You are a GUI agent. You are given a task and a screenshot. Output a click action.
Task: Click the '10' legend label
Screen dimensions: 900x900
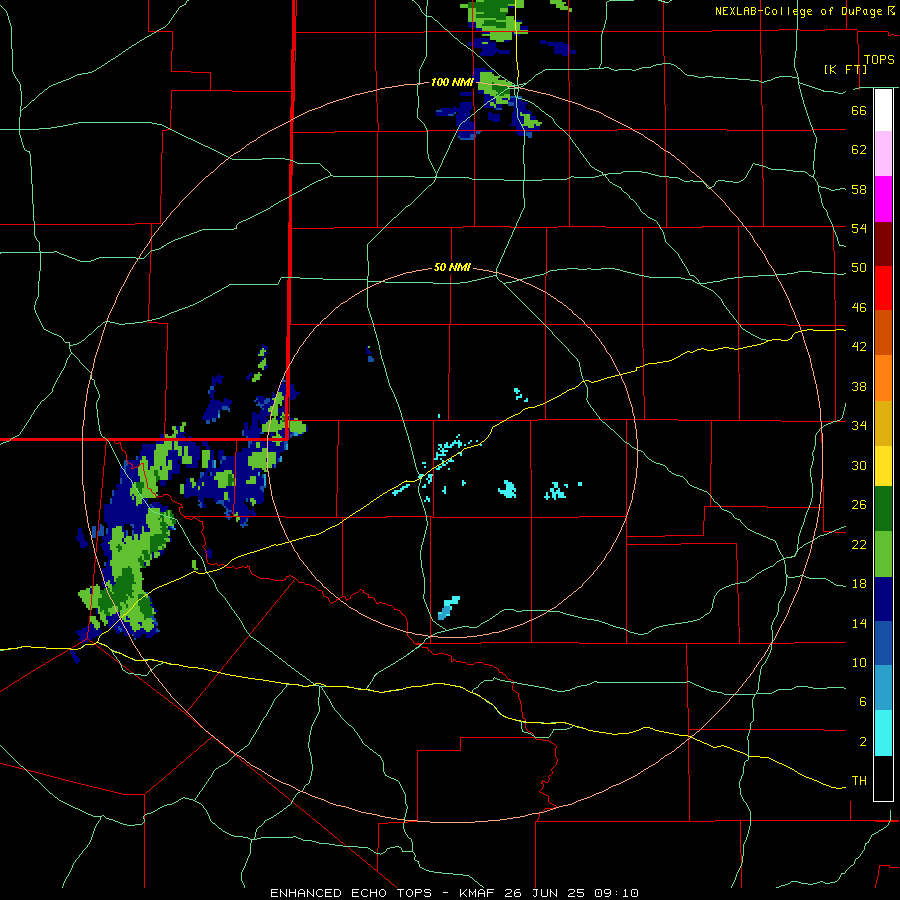859,662
